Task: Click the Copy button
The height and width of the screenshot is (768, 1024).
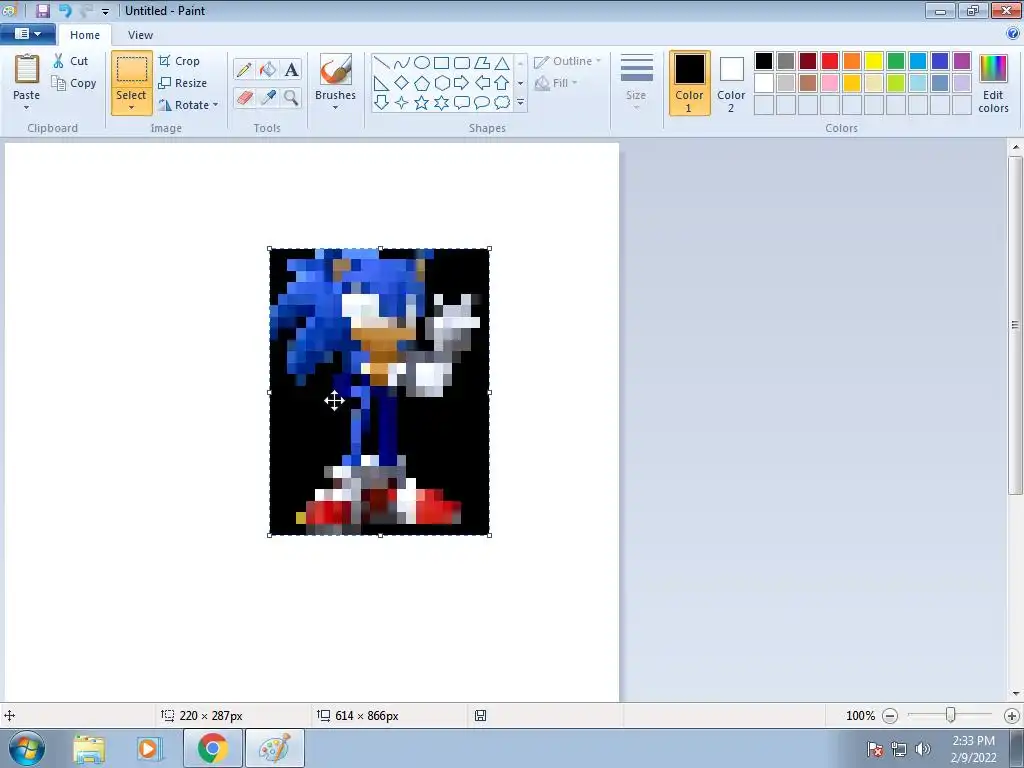Action: [x=74, y=83]
